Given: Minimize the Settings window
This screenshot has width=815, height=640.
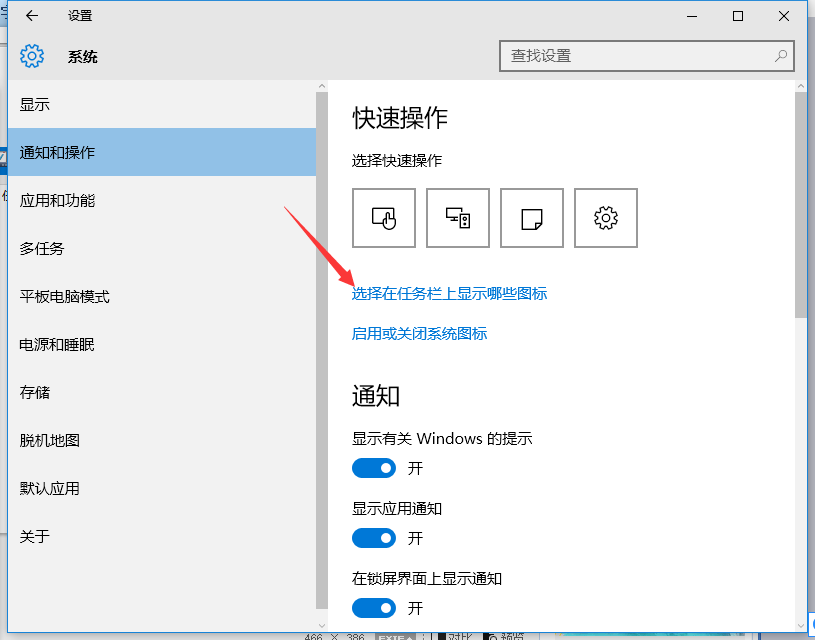Looking at the screenshot, I should click(692, 16).
